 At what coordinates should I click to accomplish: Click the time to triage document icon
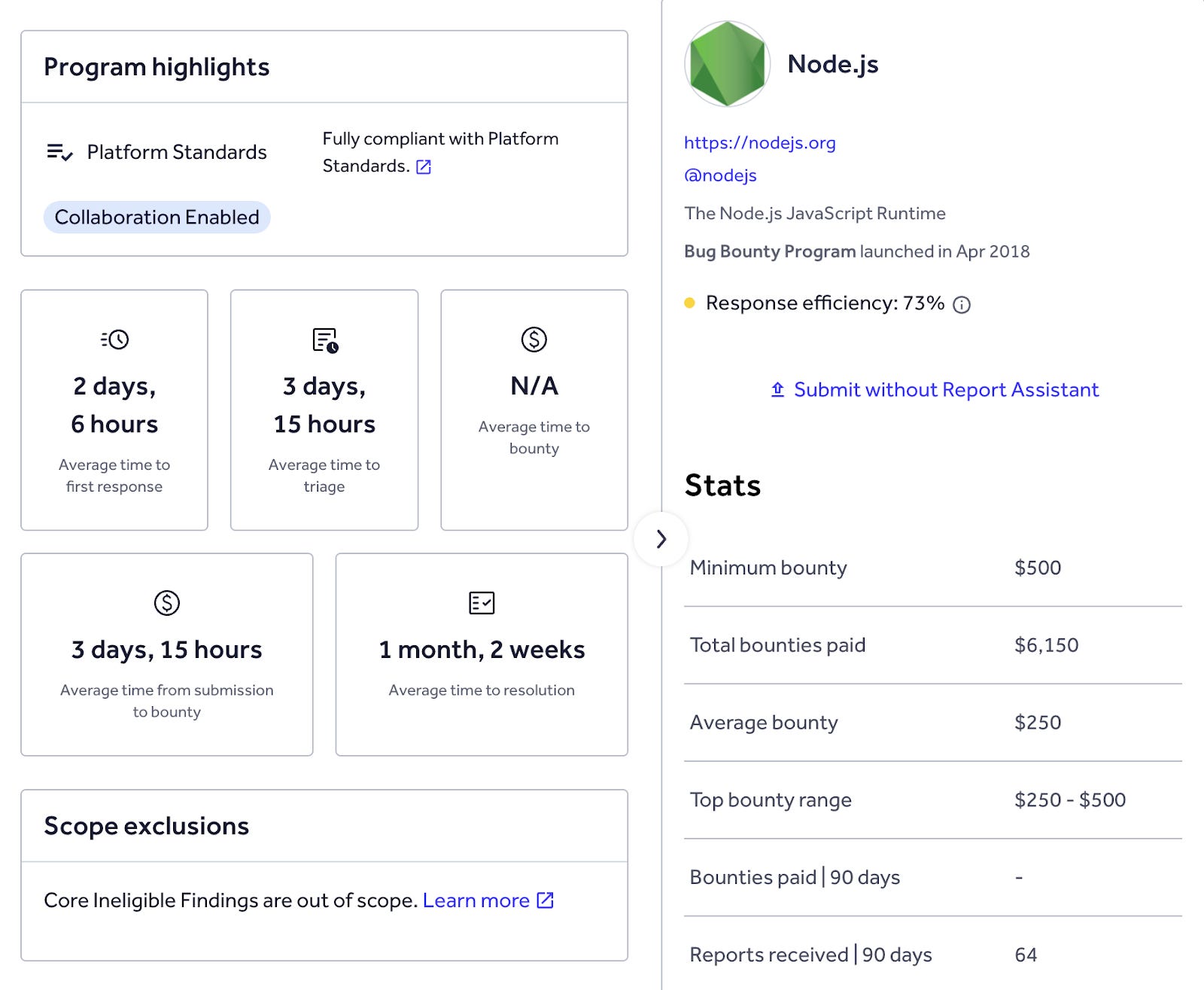325,340
